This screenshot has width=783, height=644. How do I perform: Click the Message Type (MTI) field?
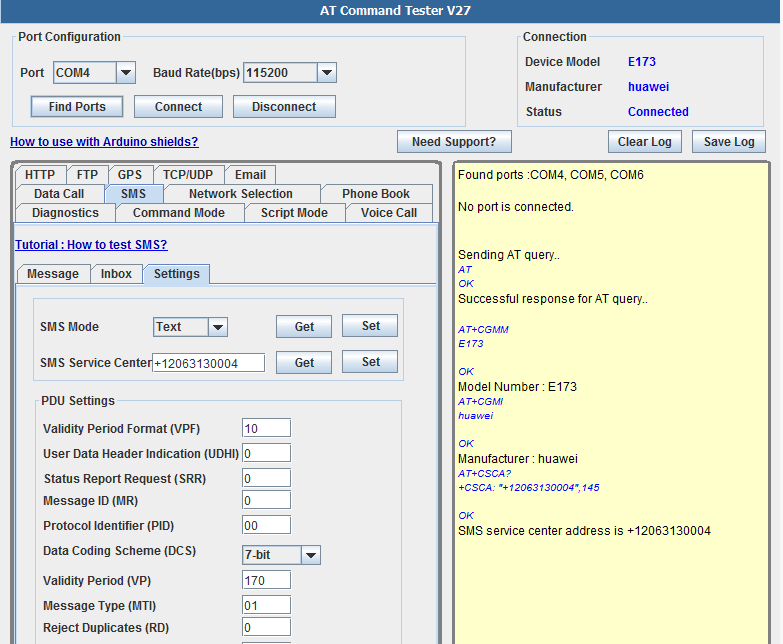[x=267, y=605]
